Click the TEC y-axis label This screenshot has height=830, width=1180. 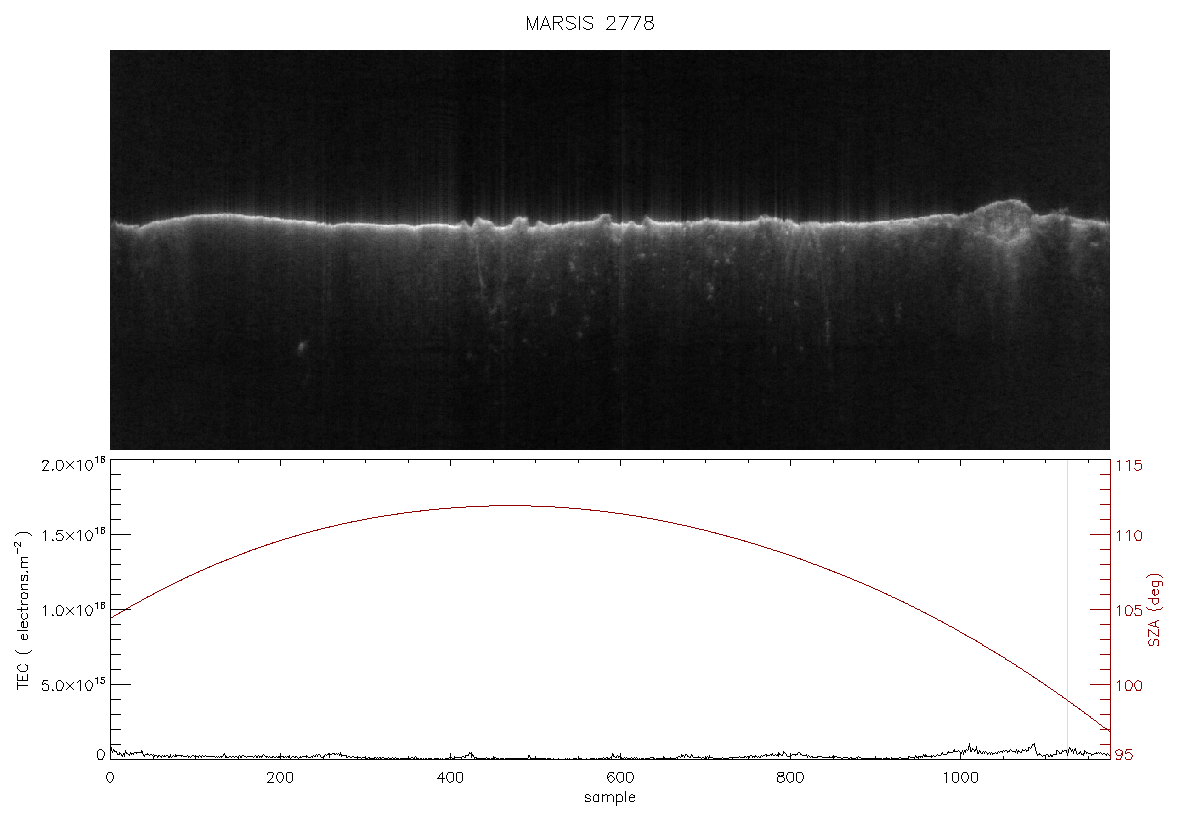(23, 610)
